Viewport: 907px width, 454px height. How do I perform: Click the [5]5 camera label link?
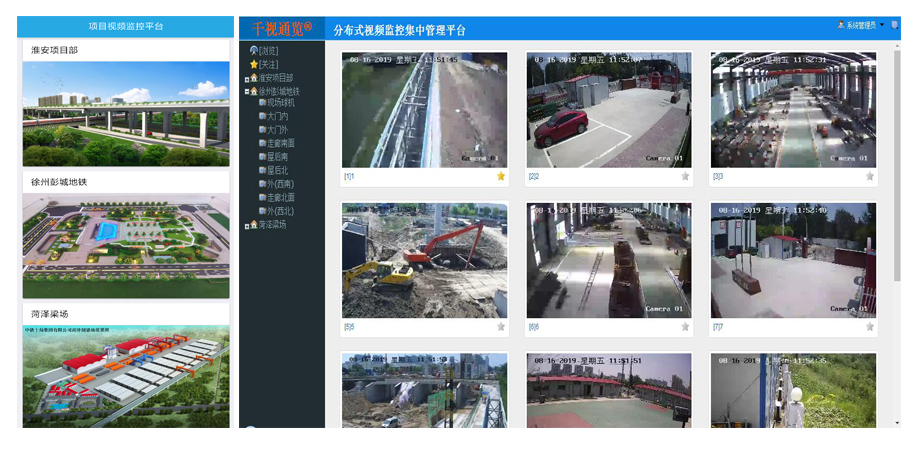349,327
